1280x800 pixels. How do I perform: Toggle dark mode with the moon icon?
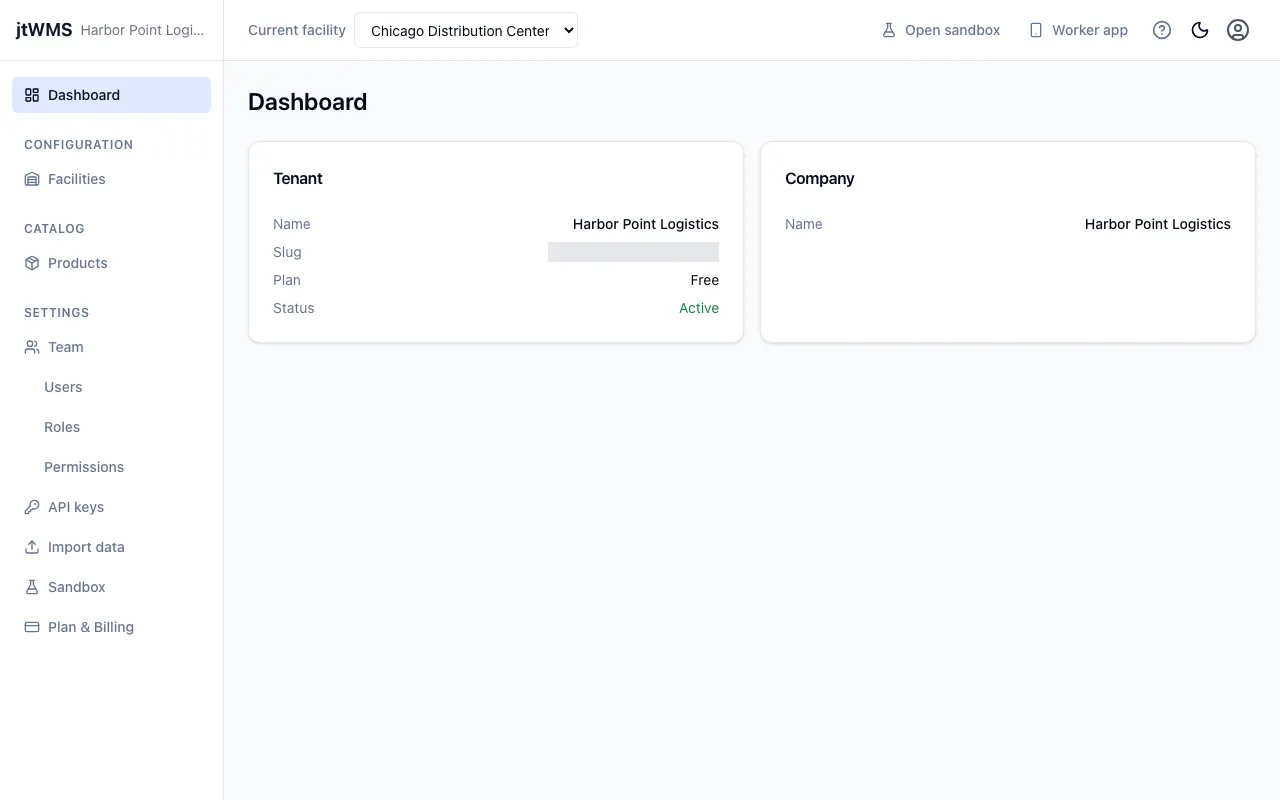[x=1200, y=30]
